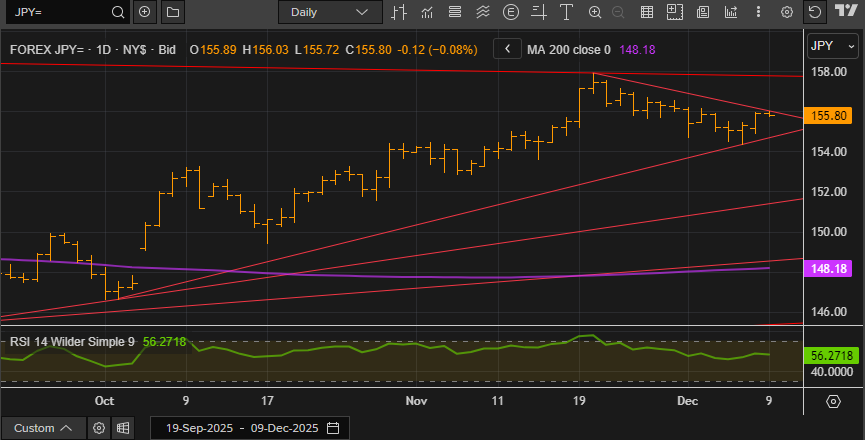
Task: Open the folder icon in top toolbar
Action: [172, 12]
